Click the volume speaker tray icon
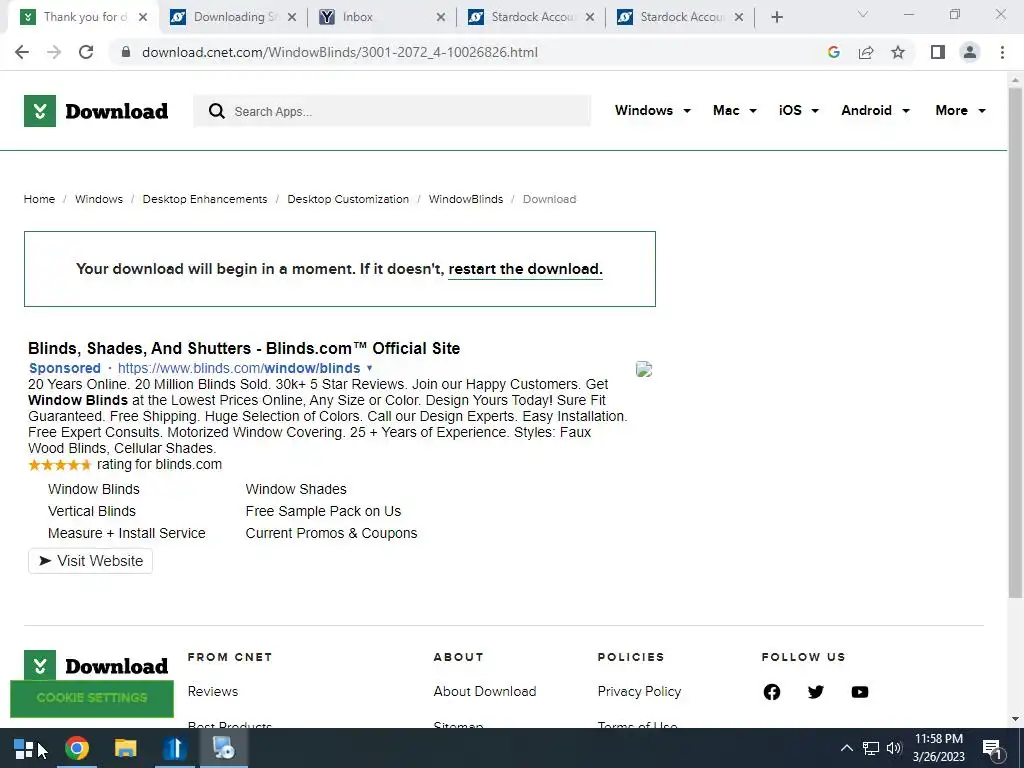1024x768 pixels. pos(894,748)
